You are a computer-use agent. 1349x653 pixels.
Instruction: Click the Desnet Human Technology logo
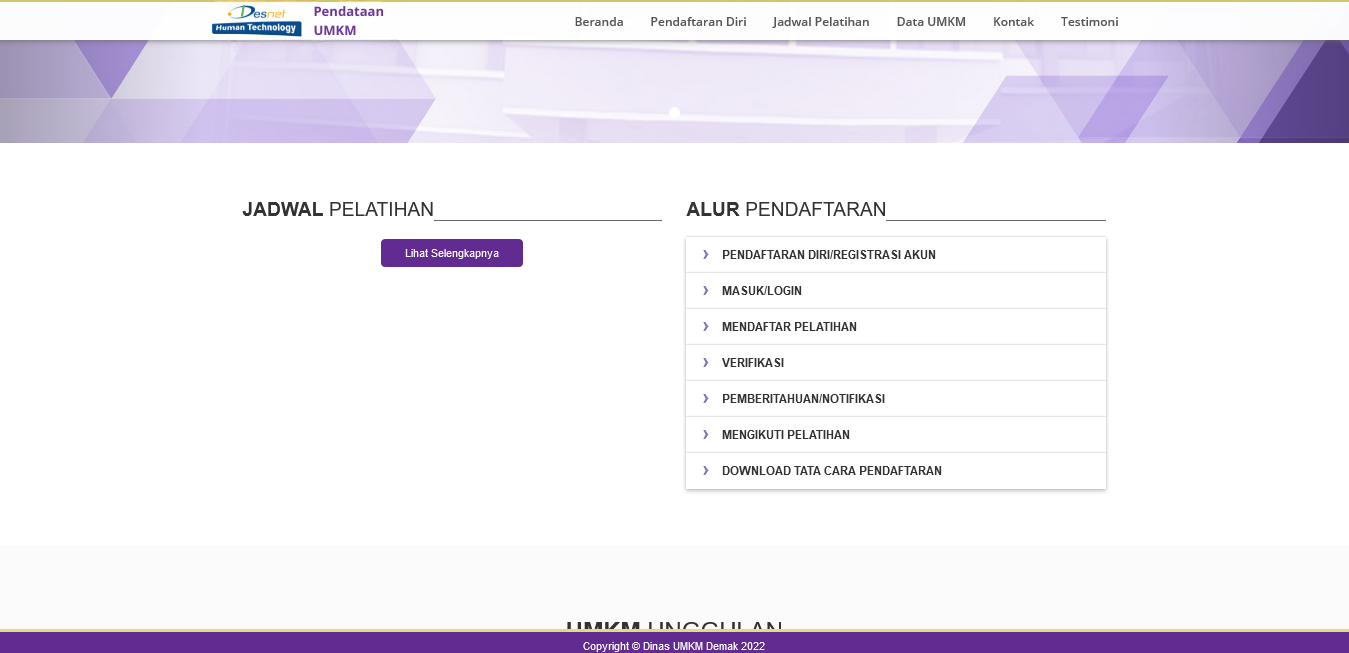coord(256,20)
